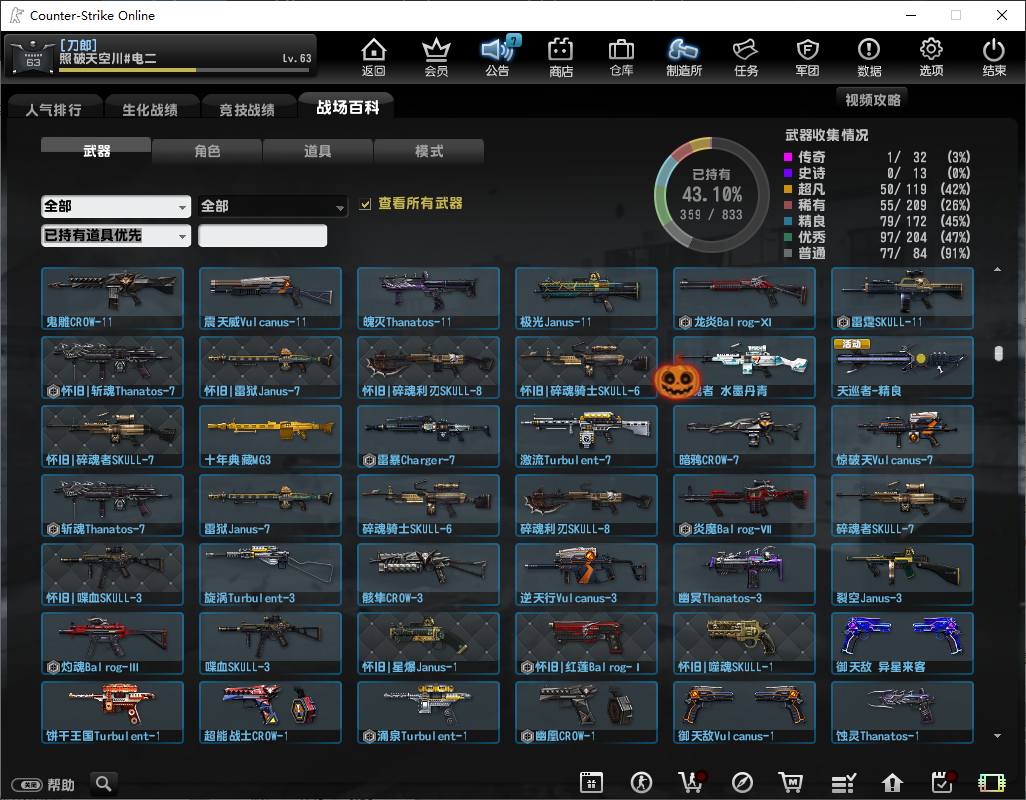
Task: Select the 角色 sub-tab
Action: pos(207,151)
